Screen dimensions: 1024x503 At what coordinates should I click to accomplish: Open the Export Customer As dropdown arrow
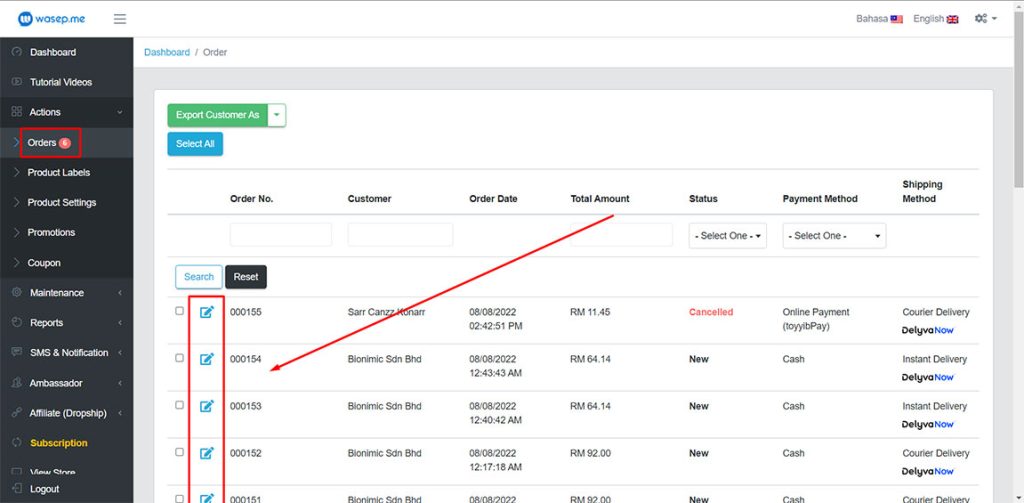click(277, 115)
